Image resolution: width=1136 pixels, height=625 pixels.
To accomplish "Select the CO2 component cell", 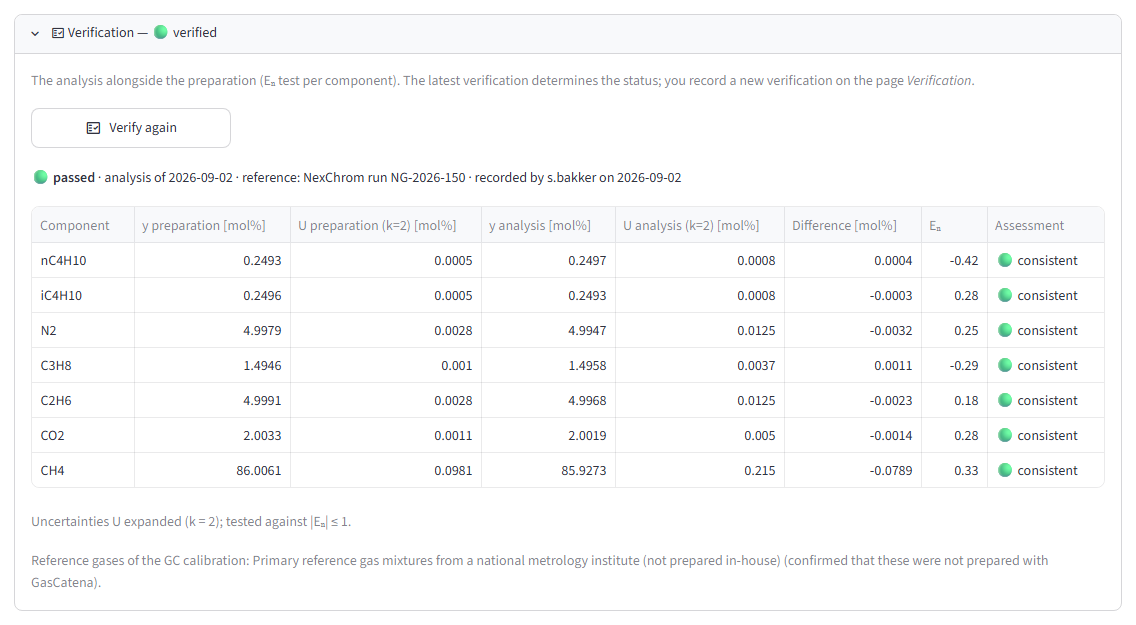I will coord(83,435).
